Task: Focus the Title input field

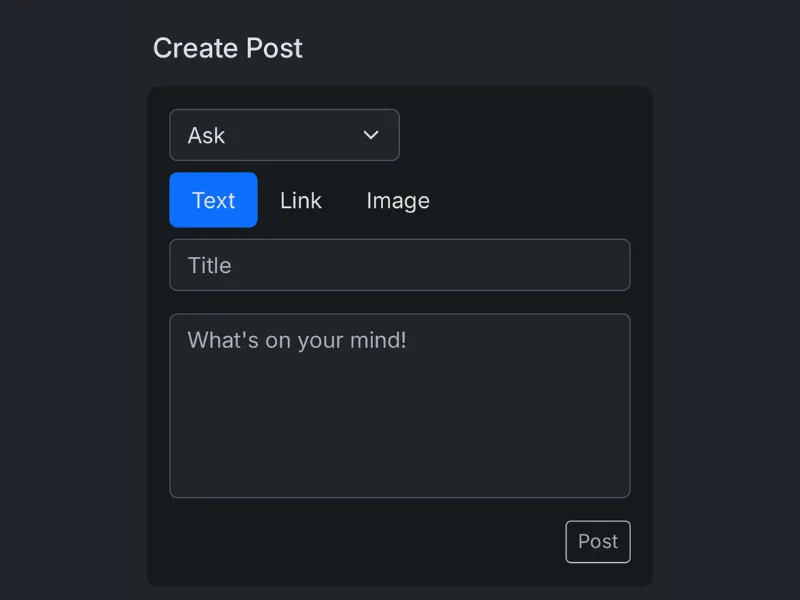Action: tap(400, 265)
